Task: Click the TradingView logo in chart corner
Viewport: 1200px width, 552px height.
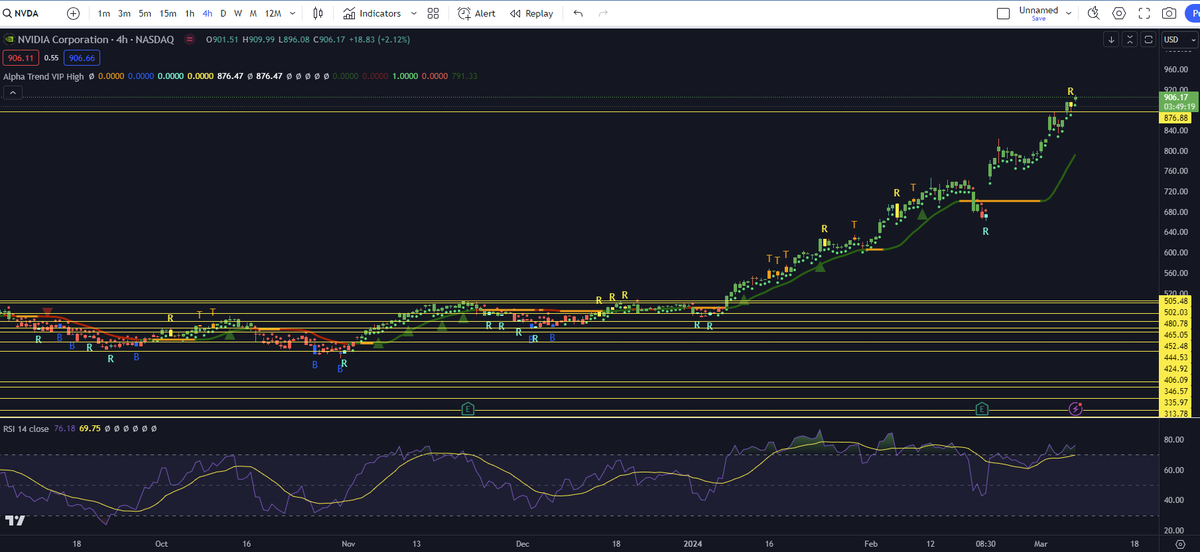Action: (x=15, y=521)
